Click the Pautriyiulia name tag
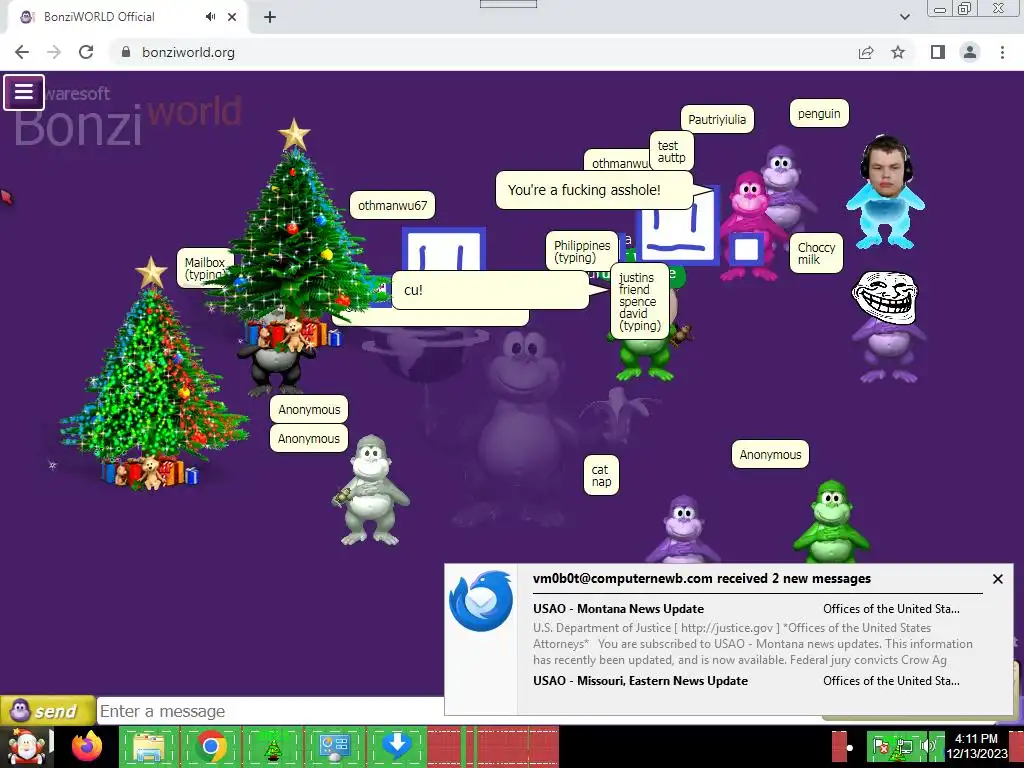The image size is (1024, 768). (x=717, y=120)
